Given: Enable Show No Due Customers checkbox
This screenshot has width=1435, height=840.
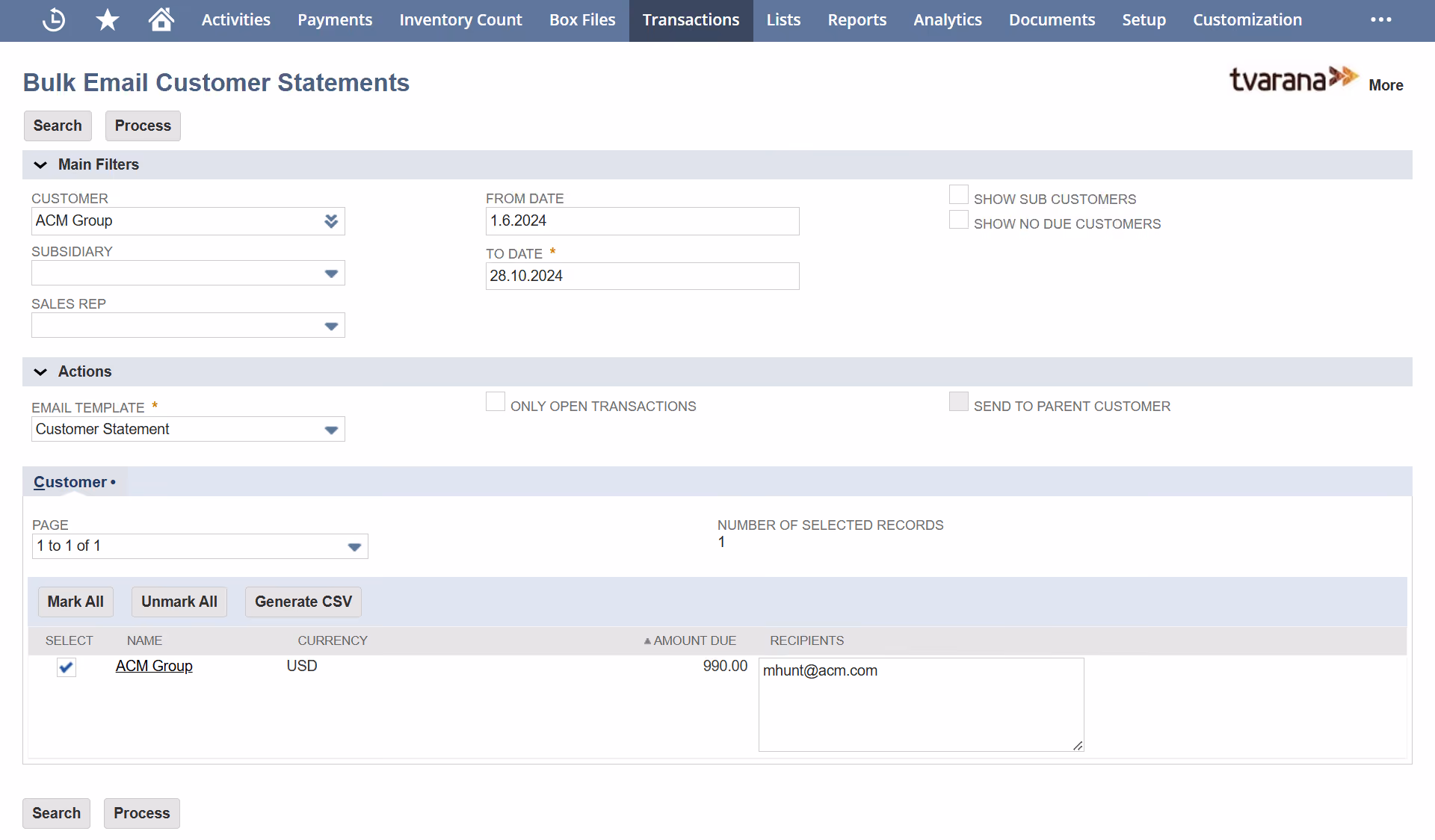Looking at the screenshot, I should tap(959, 220).
